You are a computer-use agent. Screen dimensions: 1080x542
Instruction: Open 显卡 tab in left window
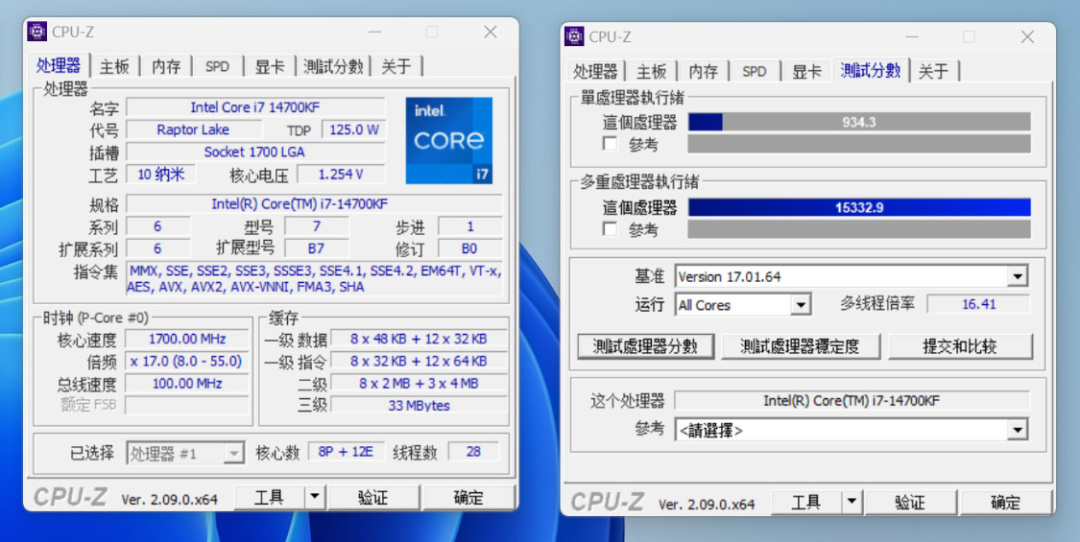[269, 66]
